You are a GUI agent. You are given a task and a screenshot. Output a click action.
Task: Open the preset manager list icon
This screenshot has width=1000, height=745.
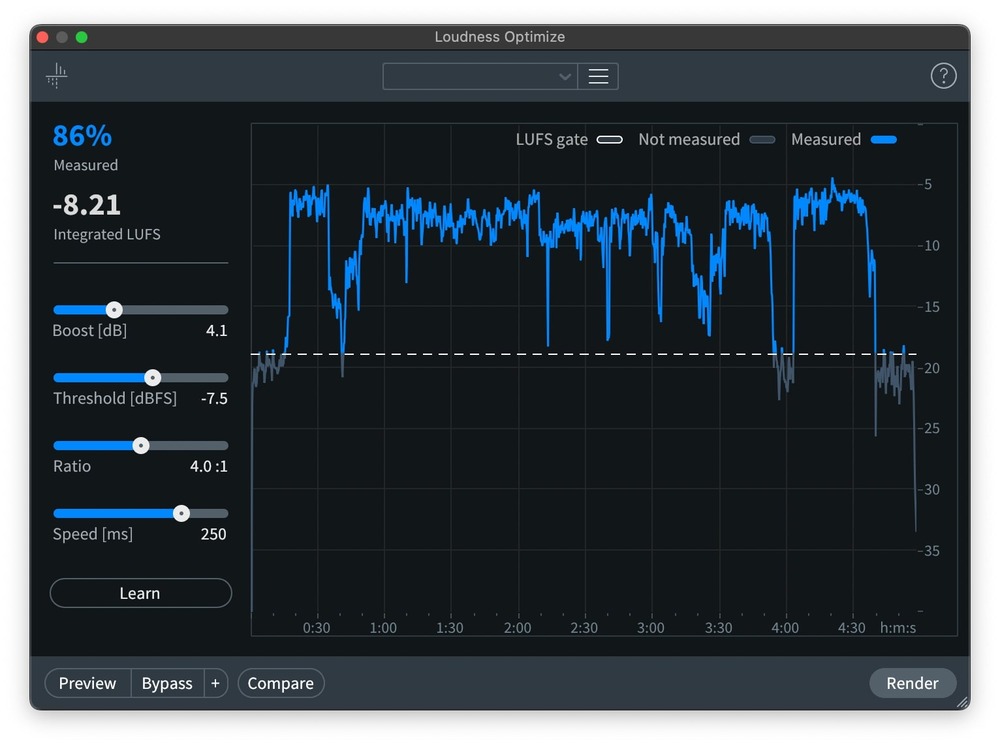598,76
